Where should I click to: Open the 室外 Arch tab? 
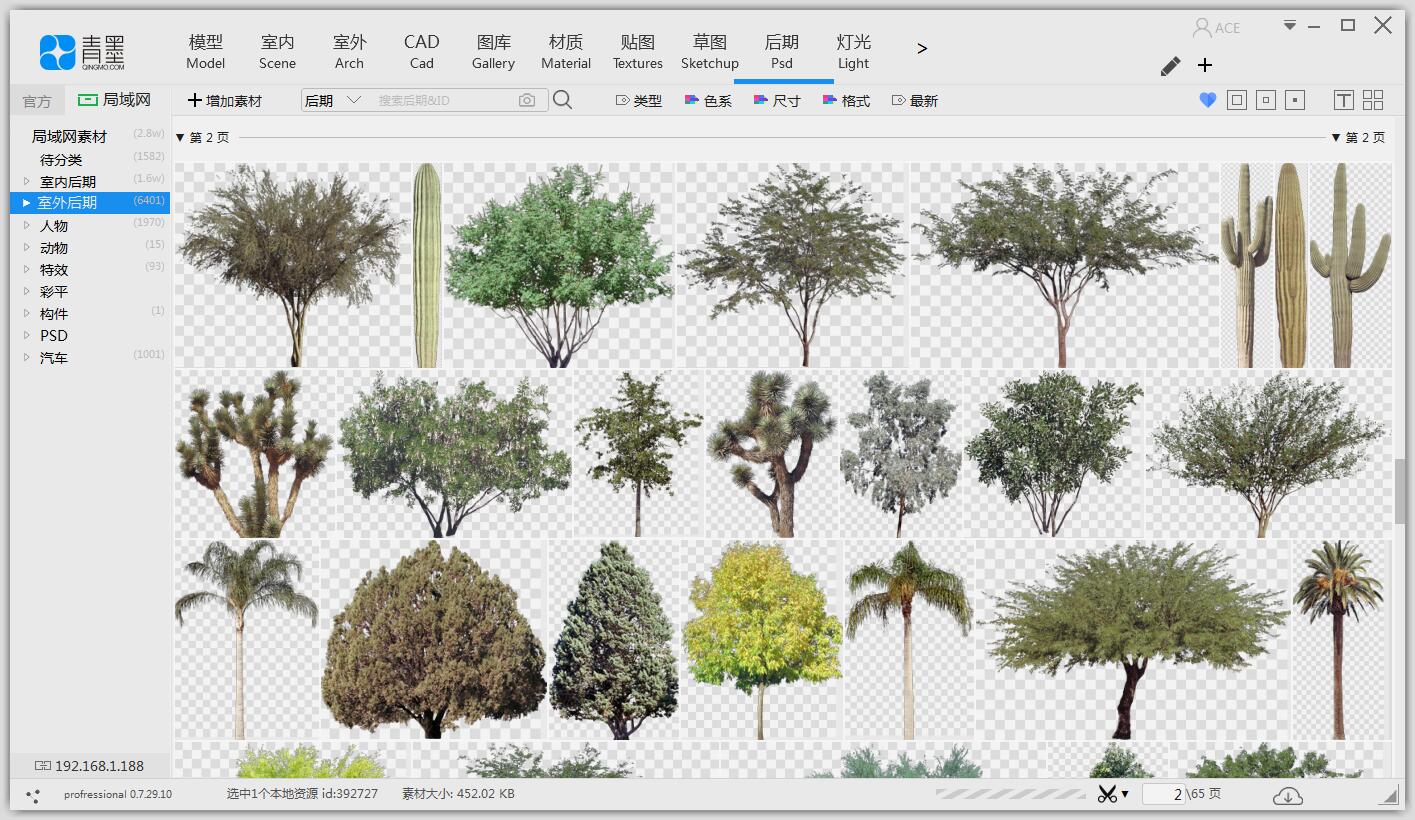(x=349, y=51)
